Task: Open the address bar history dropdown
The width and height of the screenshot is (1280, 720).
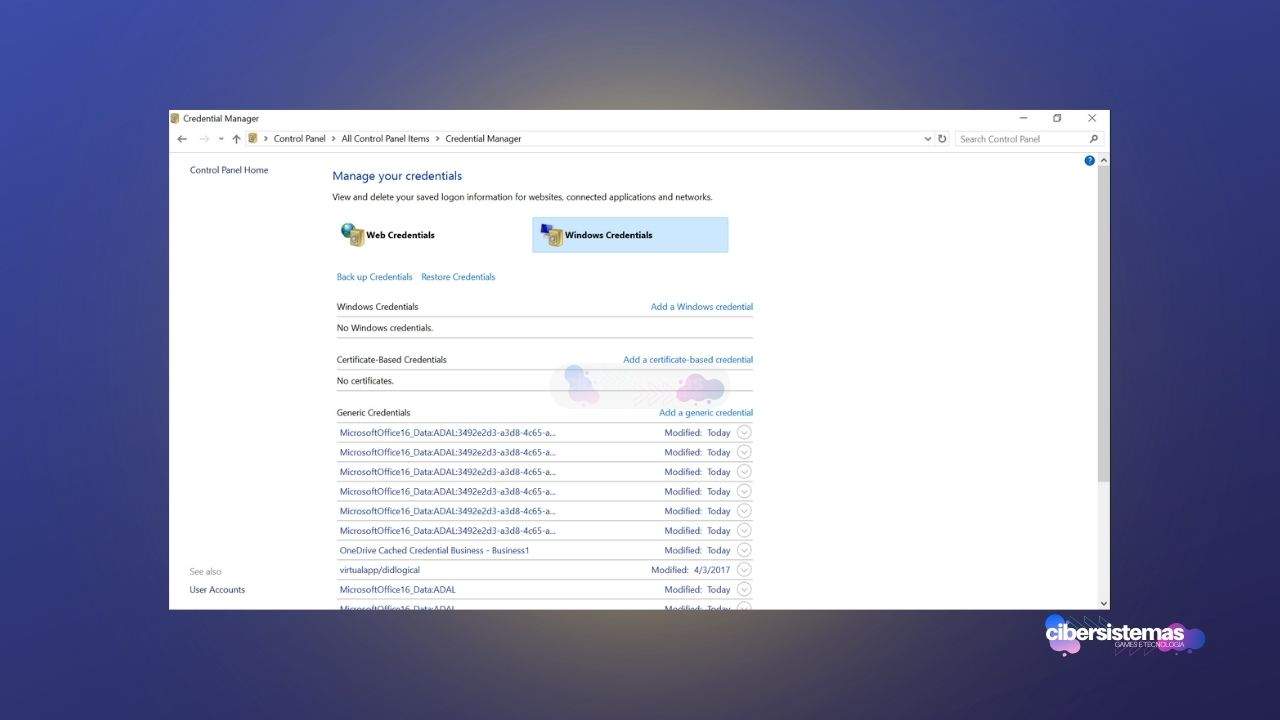Action: click(x=928, y=139)
